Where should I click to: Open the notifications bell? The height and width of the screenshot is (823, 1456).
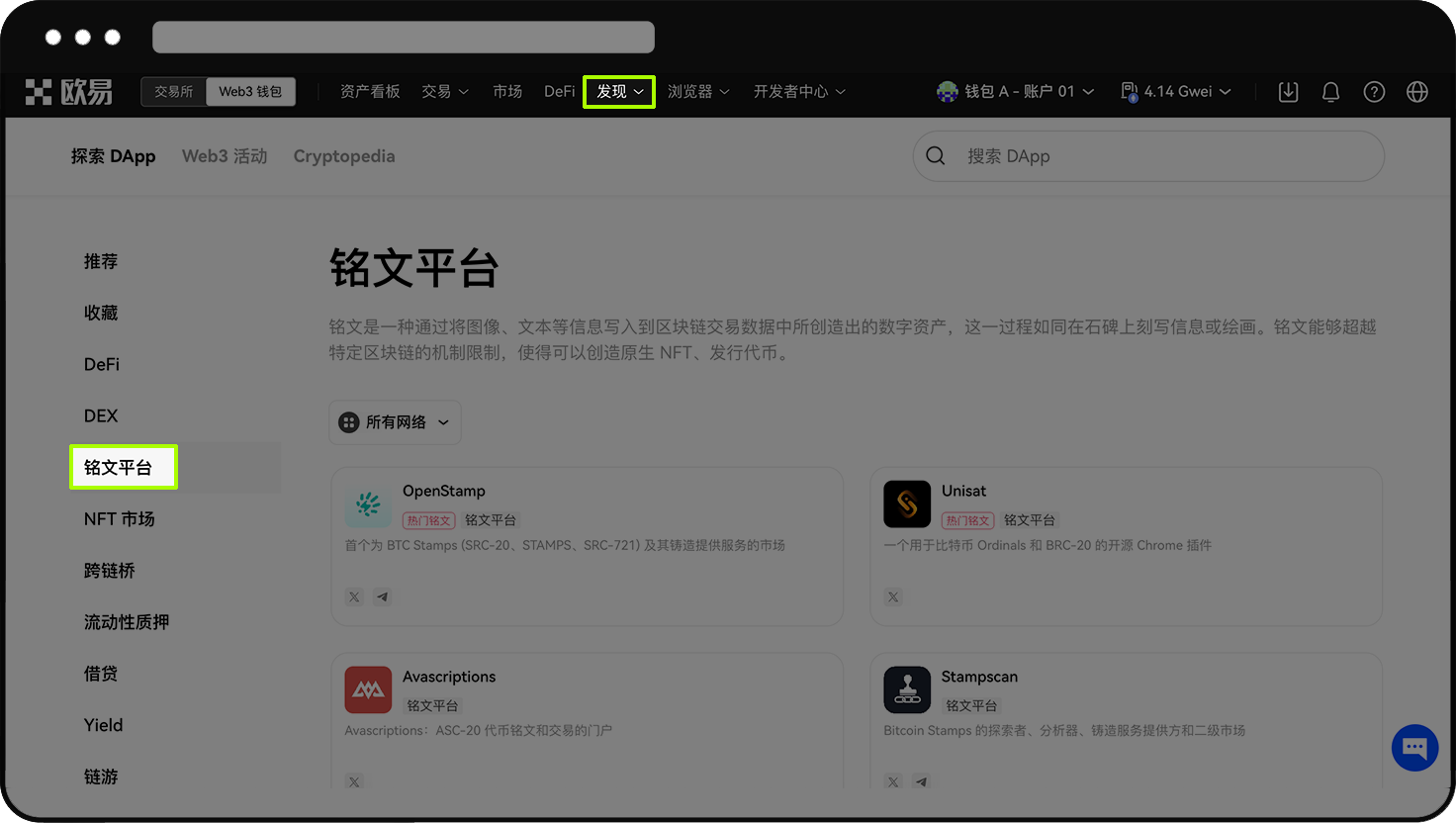1331,92
